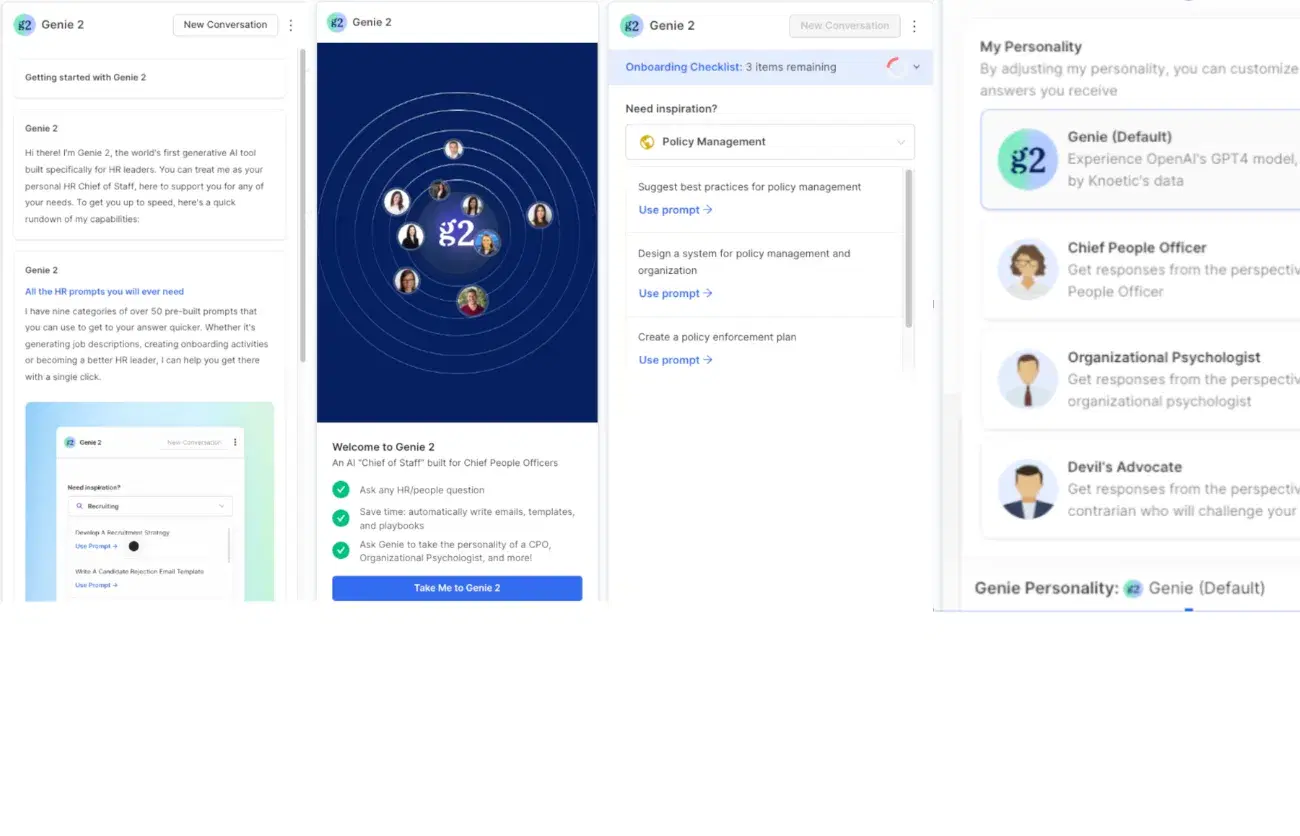Click the Take Me to Genie 2 button
The image size is (1300, 836).
[x=457, y=588]
